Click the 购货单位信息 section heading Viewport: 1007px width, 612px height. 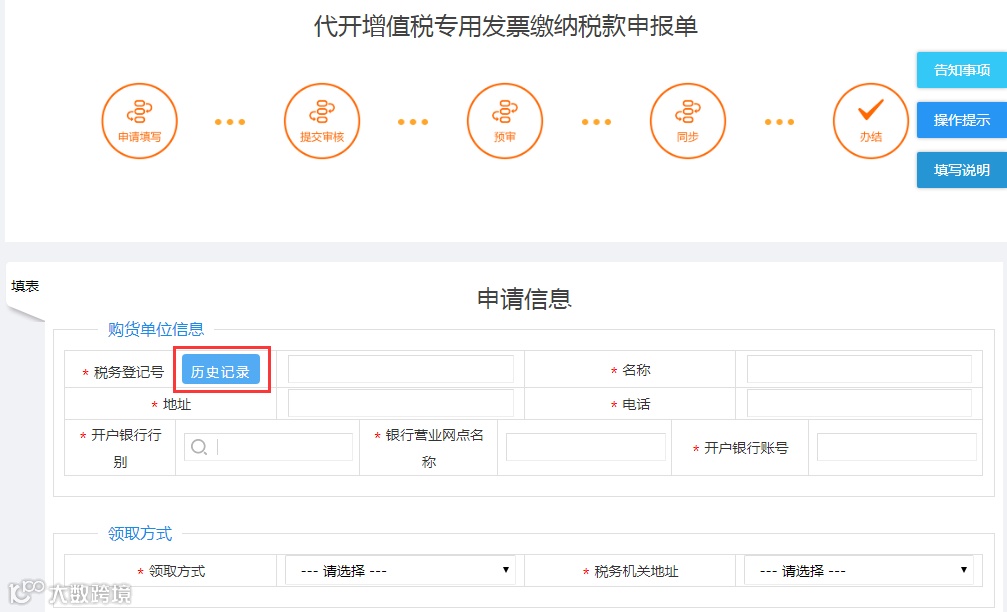pos(156,329)
